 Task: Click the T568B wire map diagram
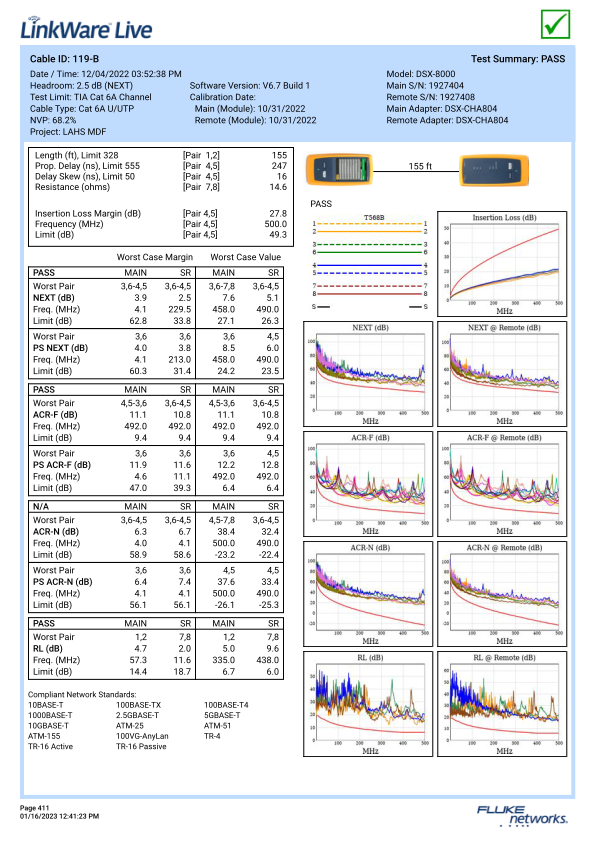370,262
